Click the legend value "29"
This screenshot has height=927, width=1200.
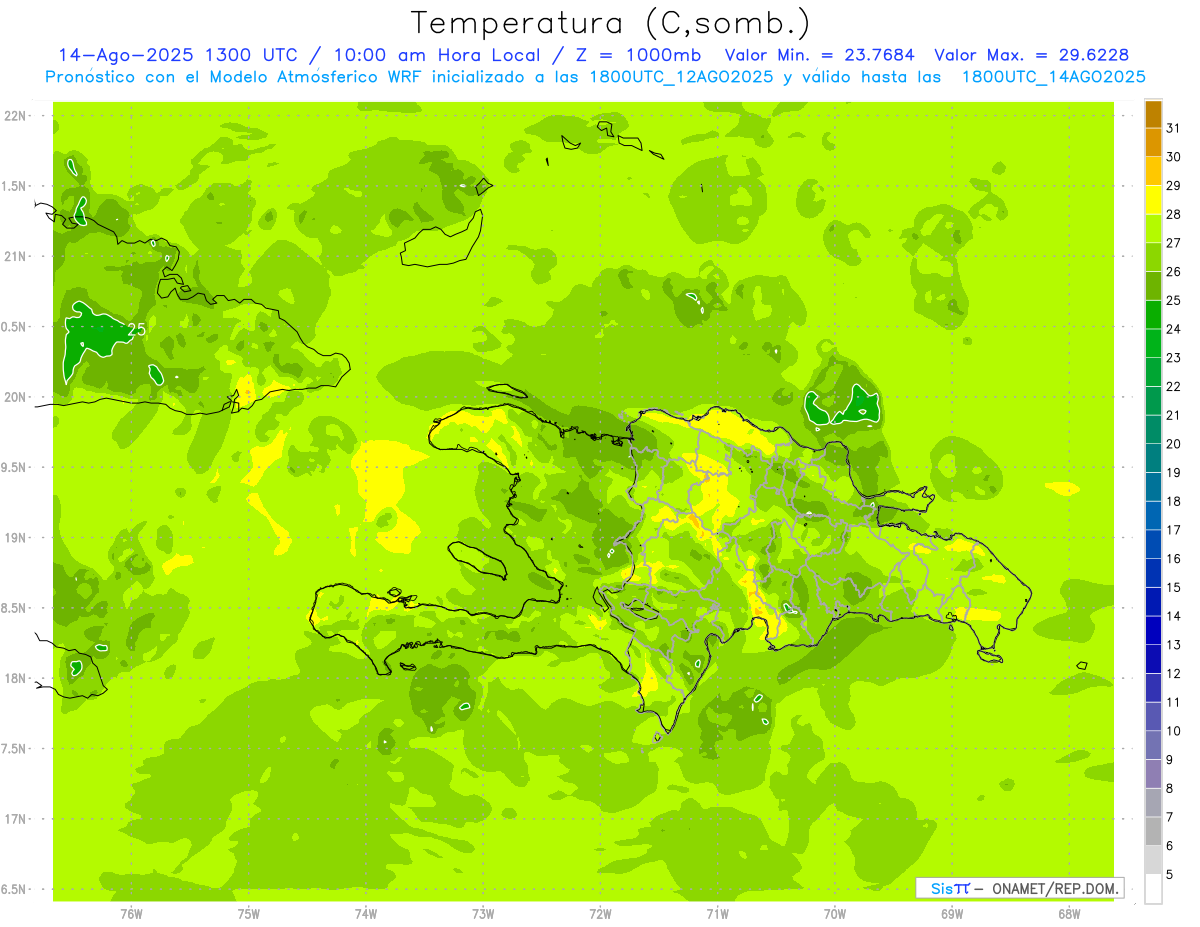(x=1174, y=186)
